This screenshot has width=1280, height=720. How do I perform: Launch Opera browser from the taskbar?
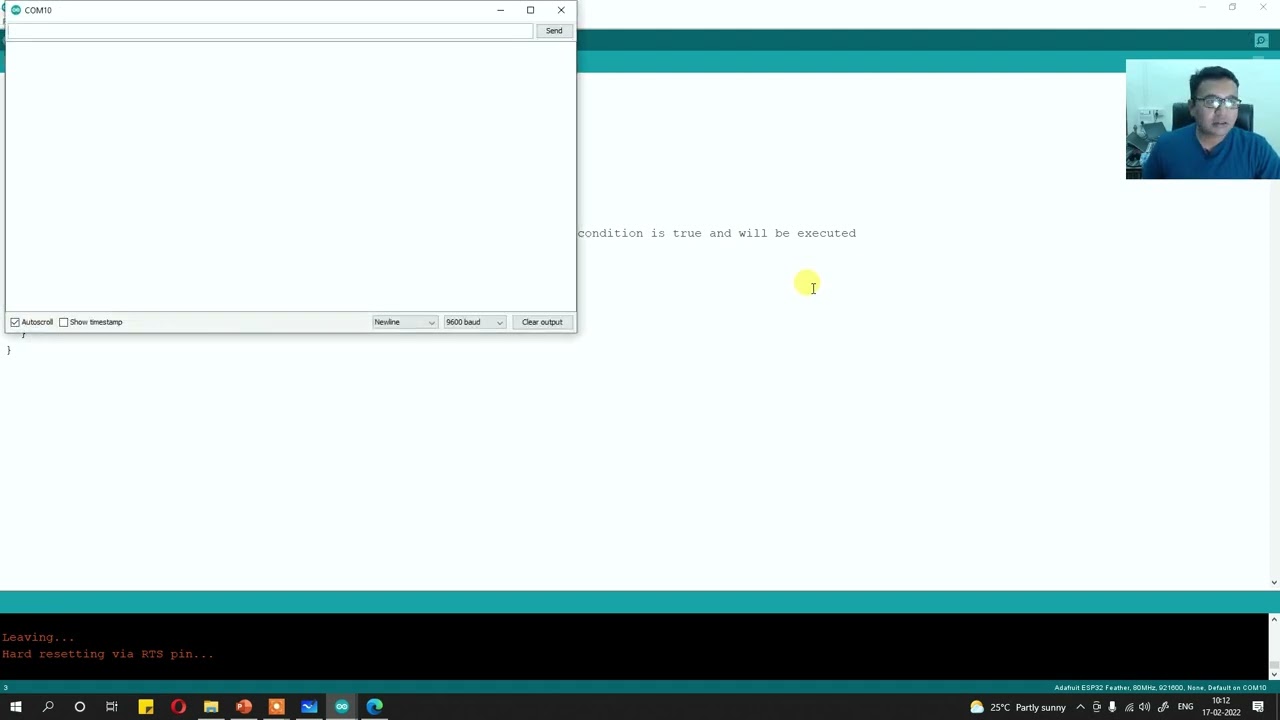pyautogui.click(x=178, y=707)
